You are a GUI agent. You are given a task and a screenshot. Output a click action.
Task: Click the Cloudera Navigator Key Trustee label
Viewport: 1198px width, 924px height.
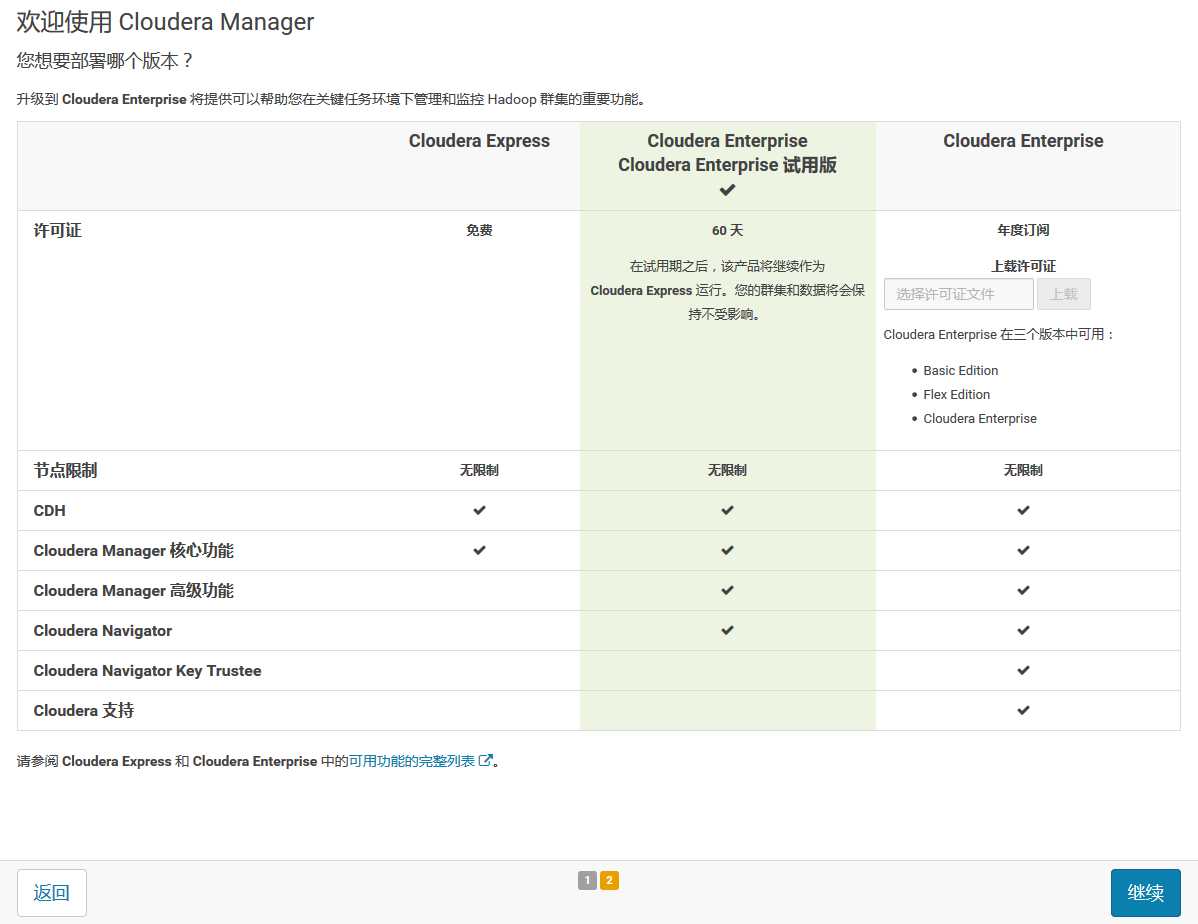[x=147, y=670]
